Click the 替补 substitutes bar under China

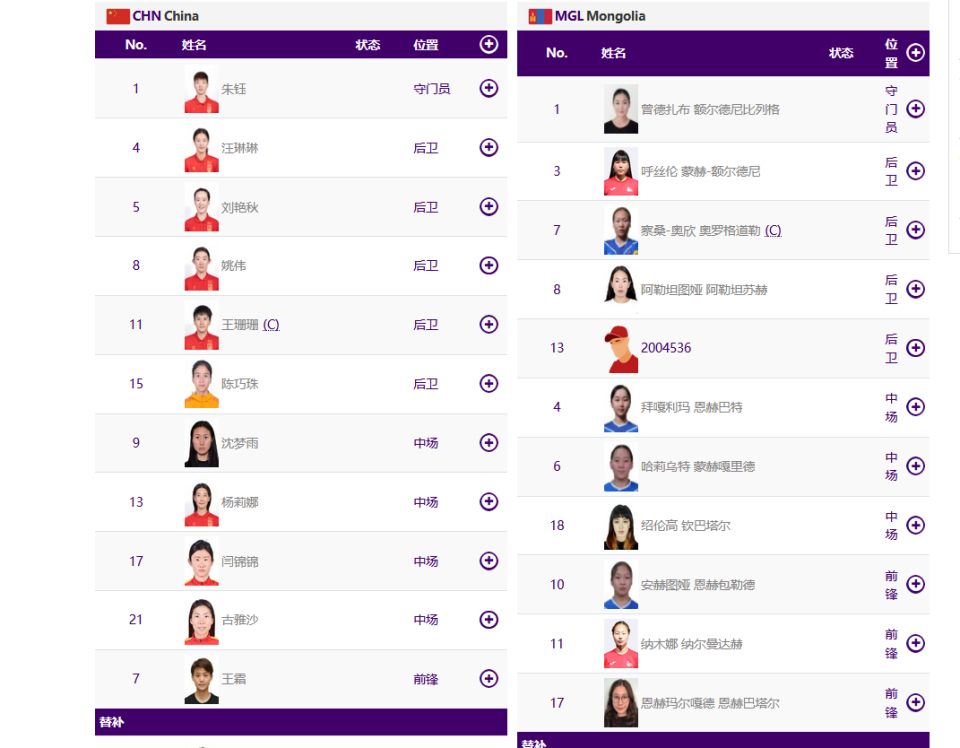click(301, 722)
